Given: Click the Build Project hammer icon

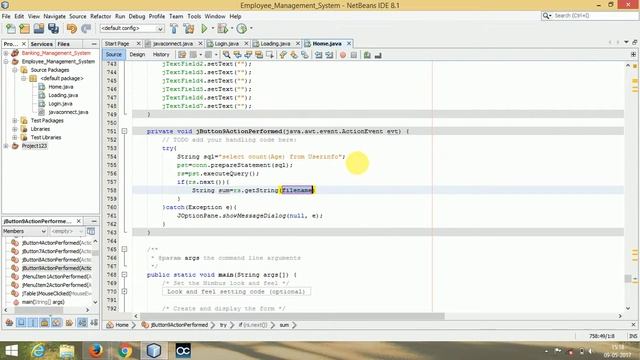Looking at the screenshot, I should 174,29.
